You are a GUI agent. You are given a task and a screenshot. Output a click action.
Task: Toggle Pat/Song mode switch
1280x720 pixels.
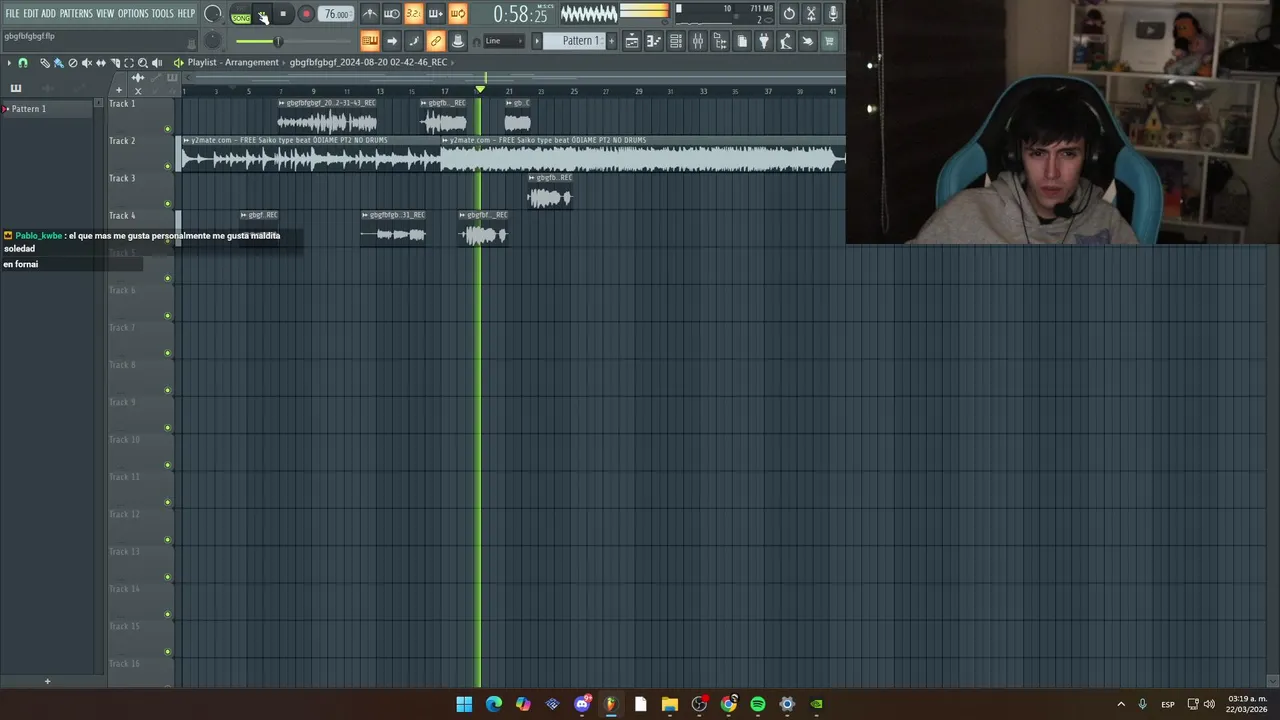[241, 14]
